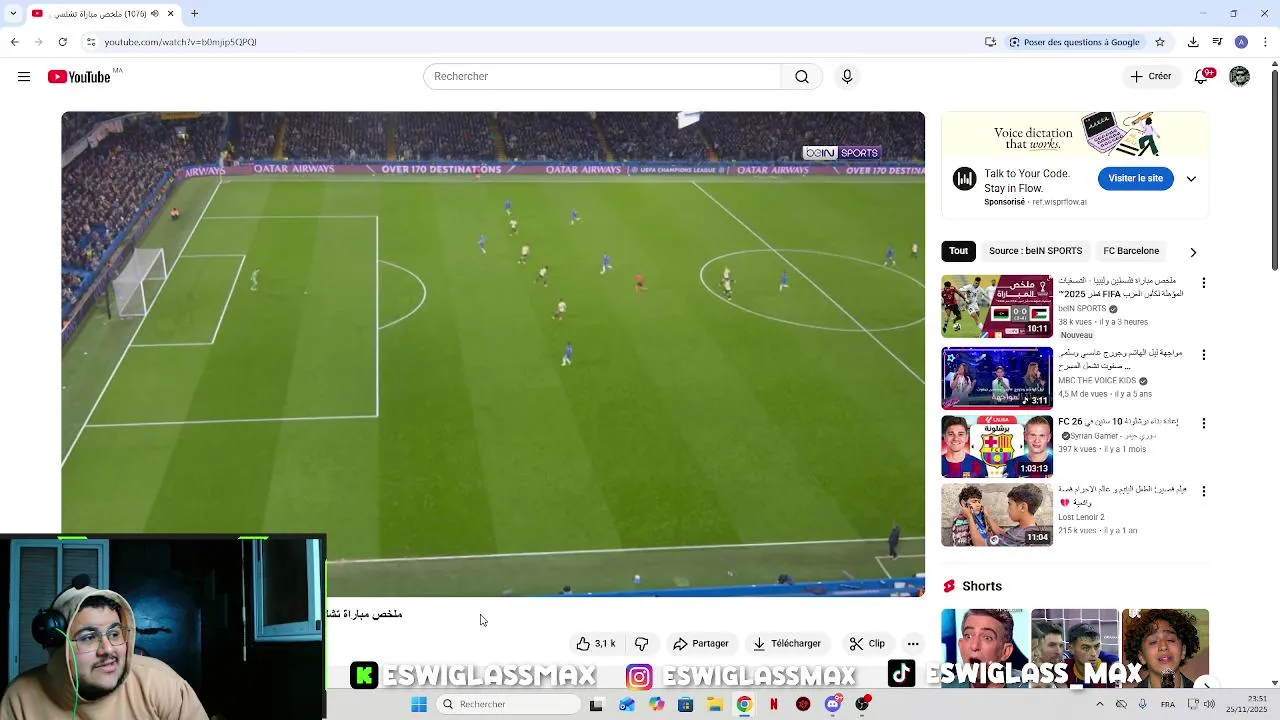This screenshot has height=720, width=1280.
Task: Open Netflix from the taskbar
Action: 774,704
